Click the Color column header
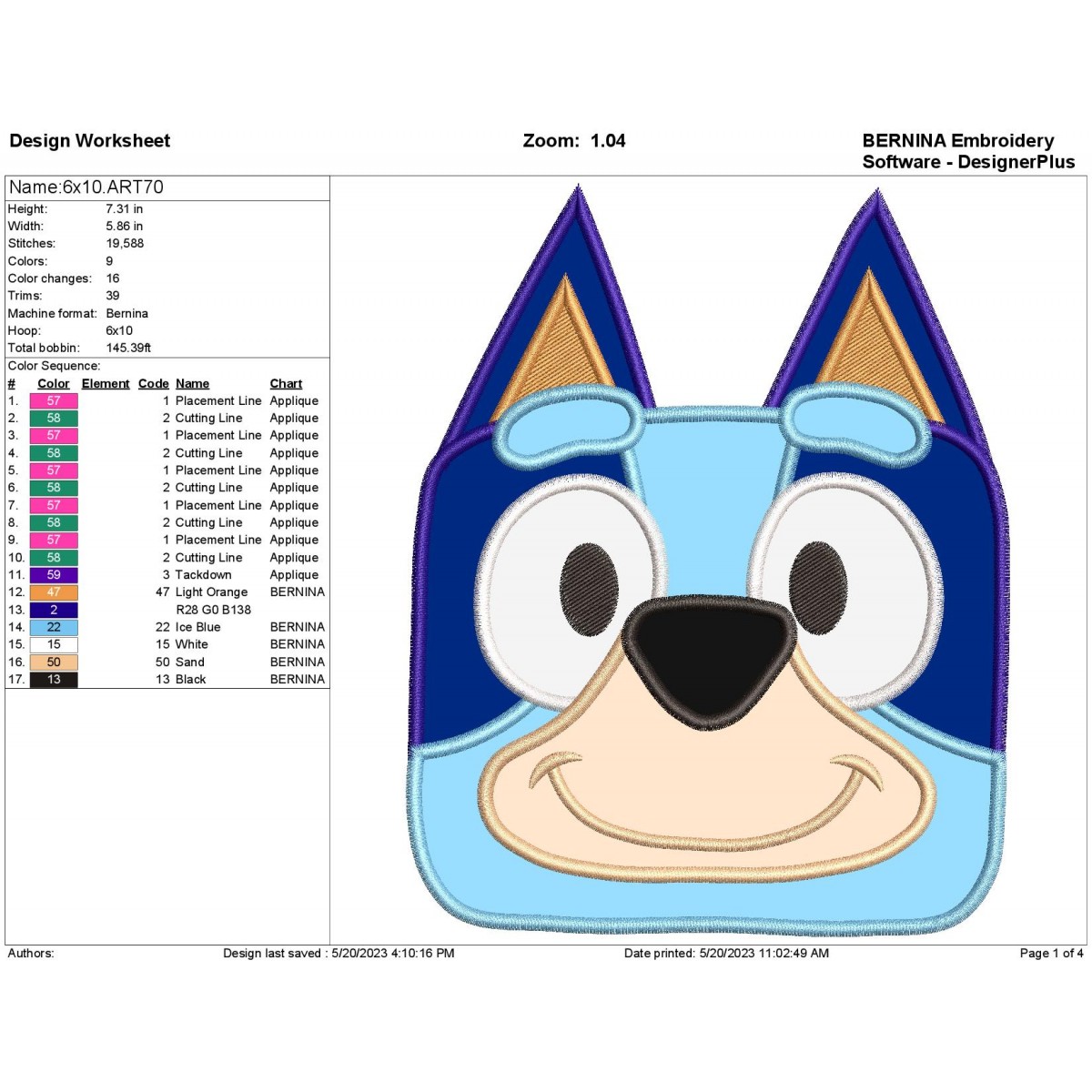Viewport: 1092px width, 1092px height. click(53, 384)
